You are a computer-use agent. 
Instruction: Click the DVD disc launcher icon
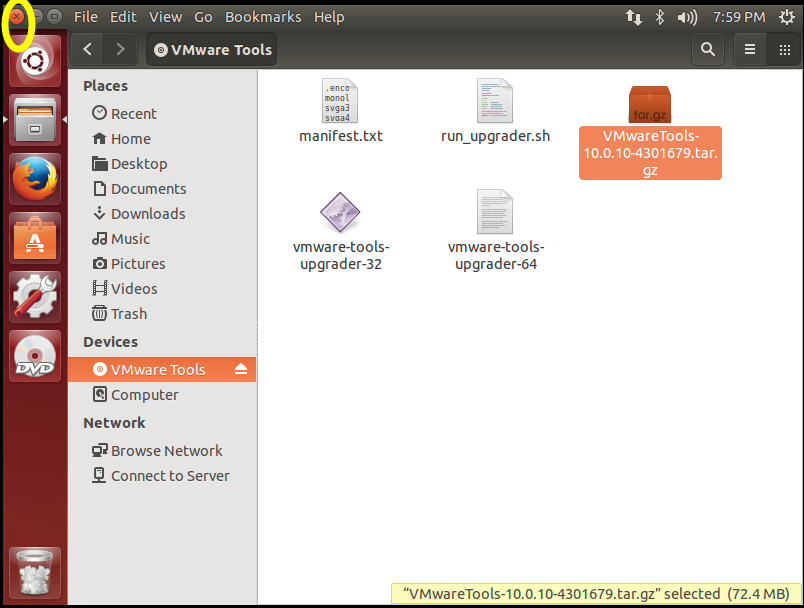pos(35,356)
